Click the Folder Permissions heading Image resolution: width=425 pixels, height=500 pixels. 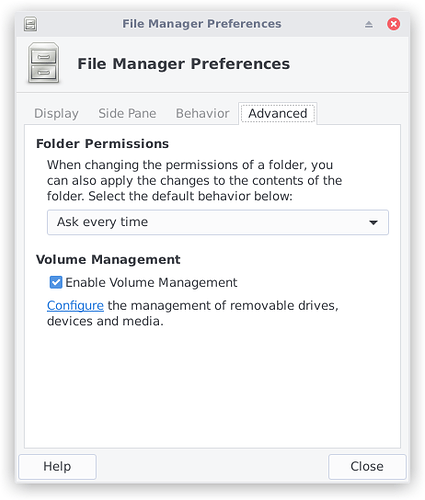pos(102,144)
